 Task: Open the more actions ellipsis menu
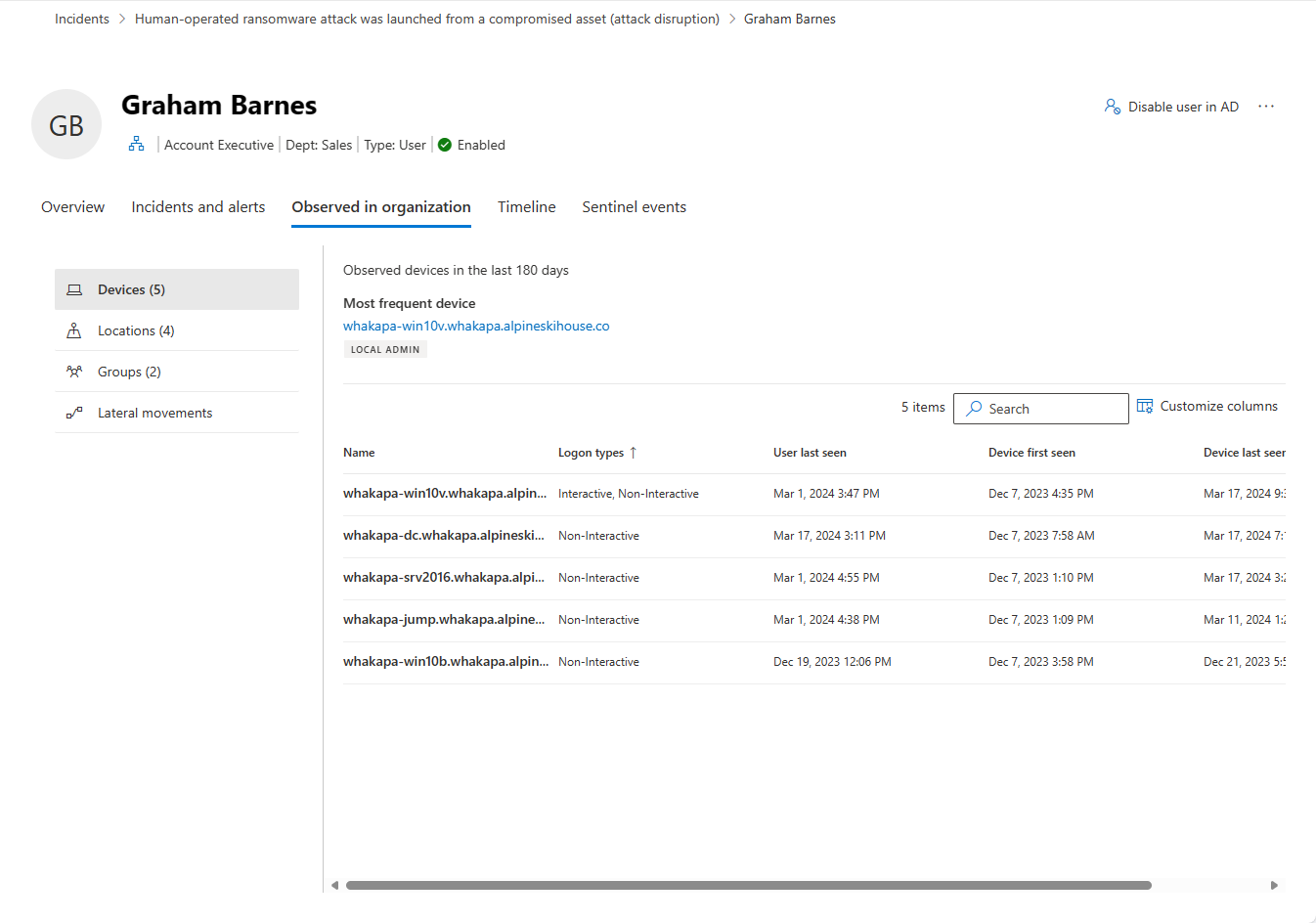pos(1266,107)
